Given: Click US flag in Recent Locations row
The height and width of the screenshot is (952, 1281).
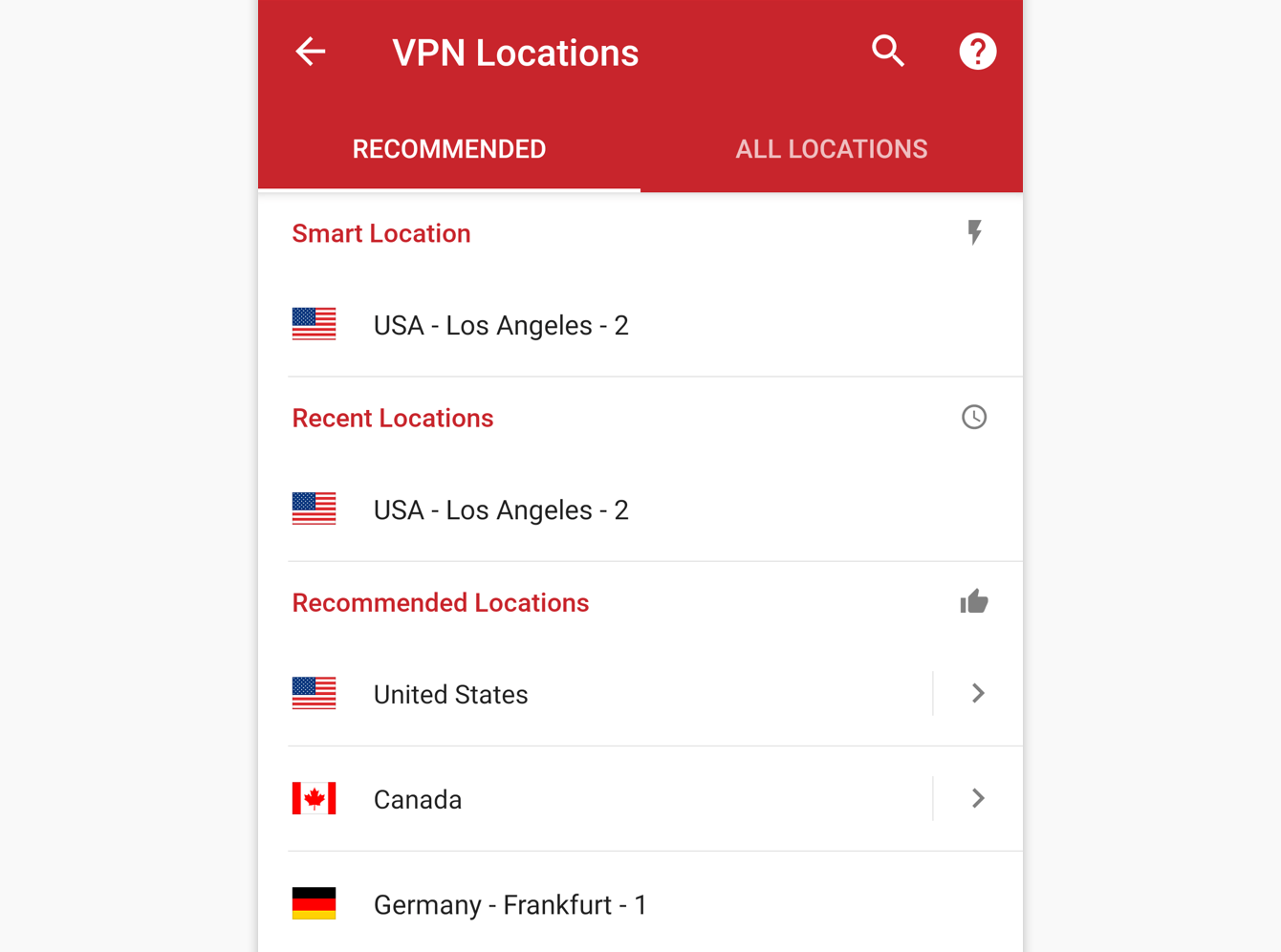Looking at the screenshot, I should point(314,508).
